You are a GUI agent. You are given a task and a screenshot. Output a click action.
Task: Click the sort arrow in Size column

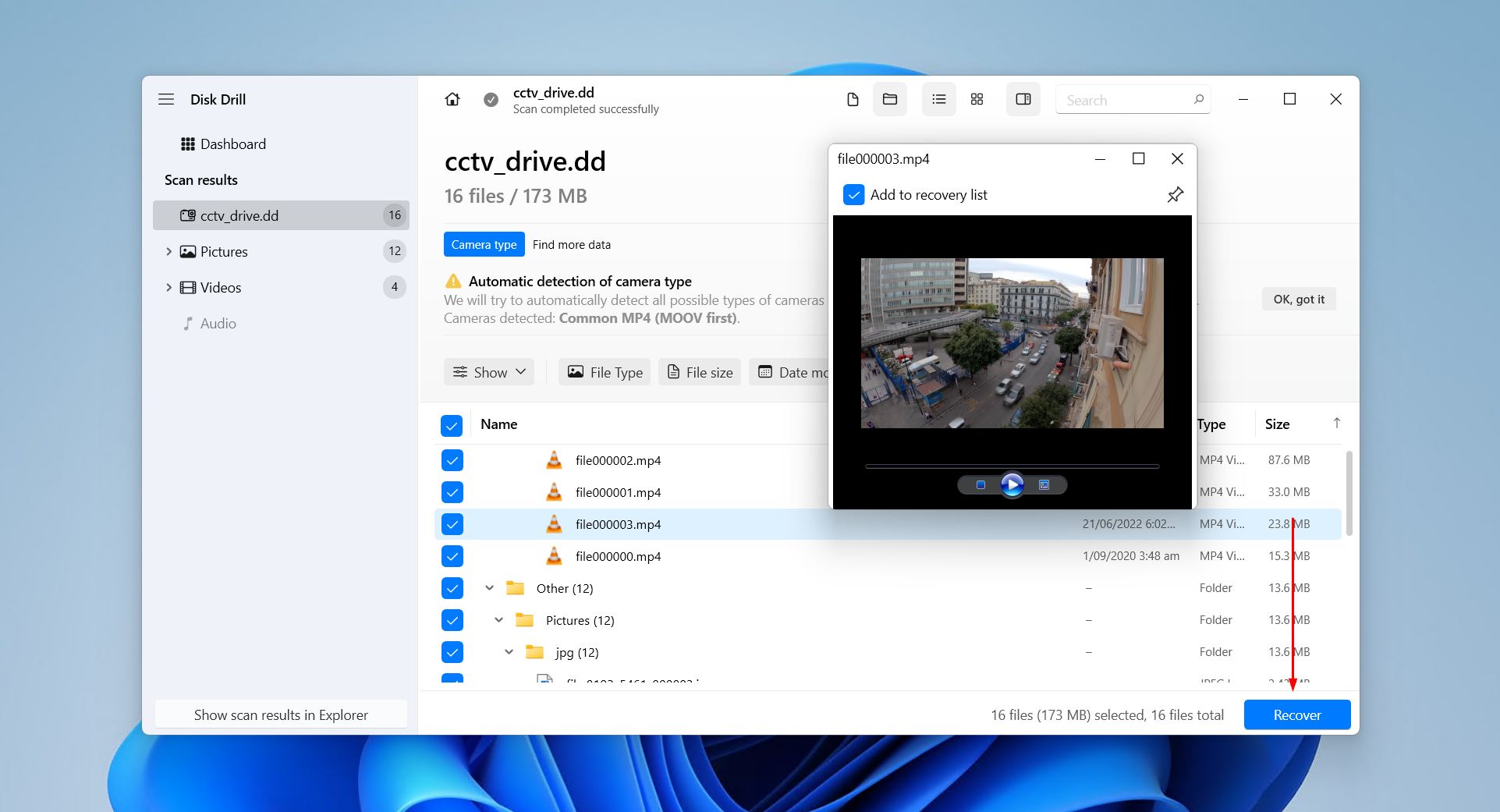pos(1337,423)
